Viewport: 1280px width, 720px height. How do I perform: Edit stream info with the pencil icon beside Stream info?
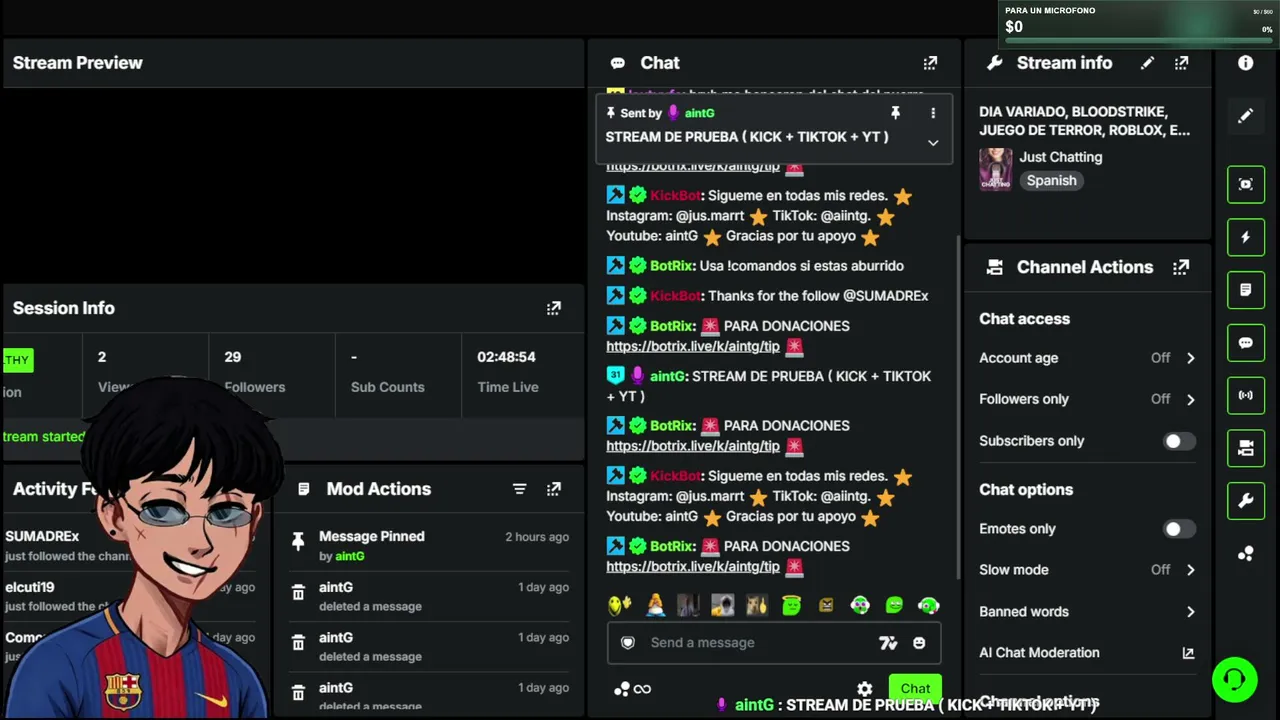point(1147,63)
